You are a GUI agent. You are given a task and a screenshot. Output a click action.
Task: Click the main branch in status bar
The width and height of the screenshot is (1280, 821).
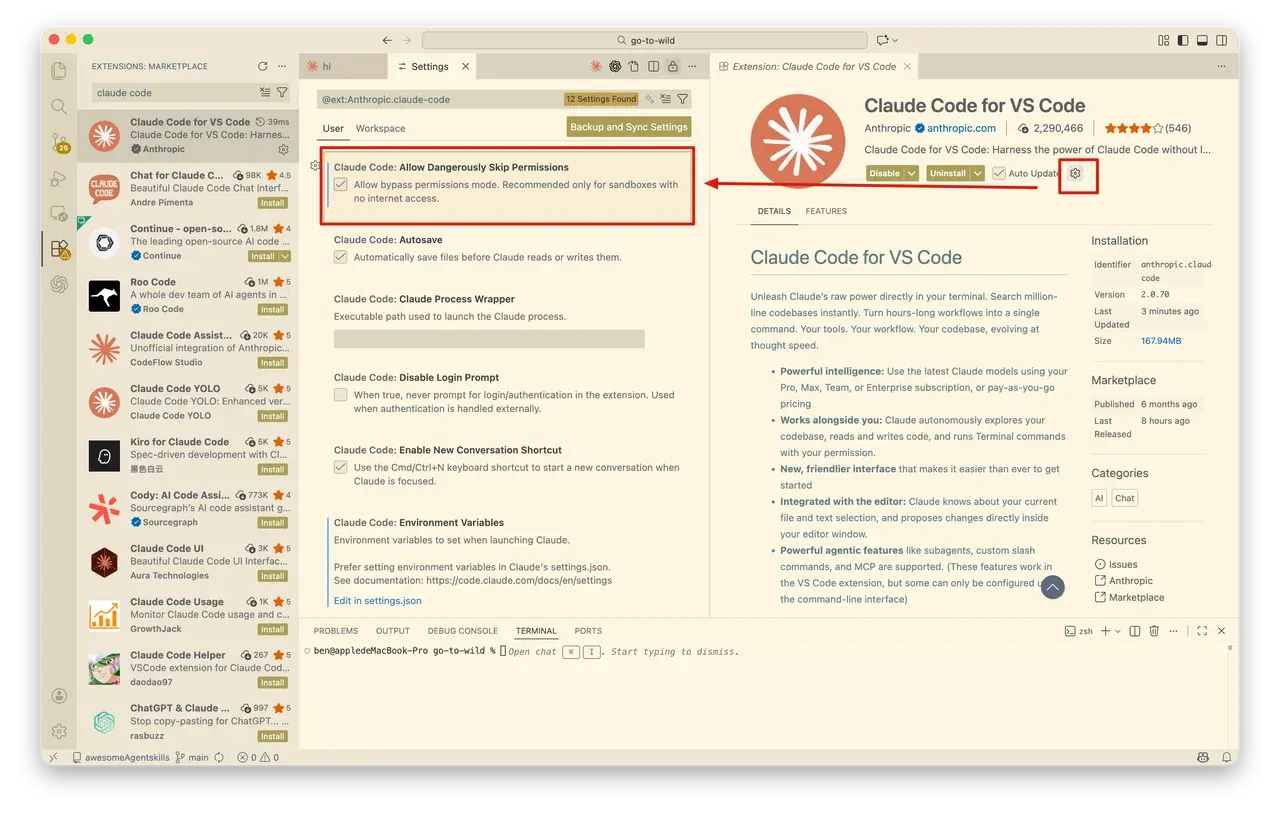[192, 757]
